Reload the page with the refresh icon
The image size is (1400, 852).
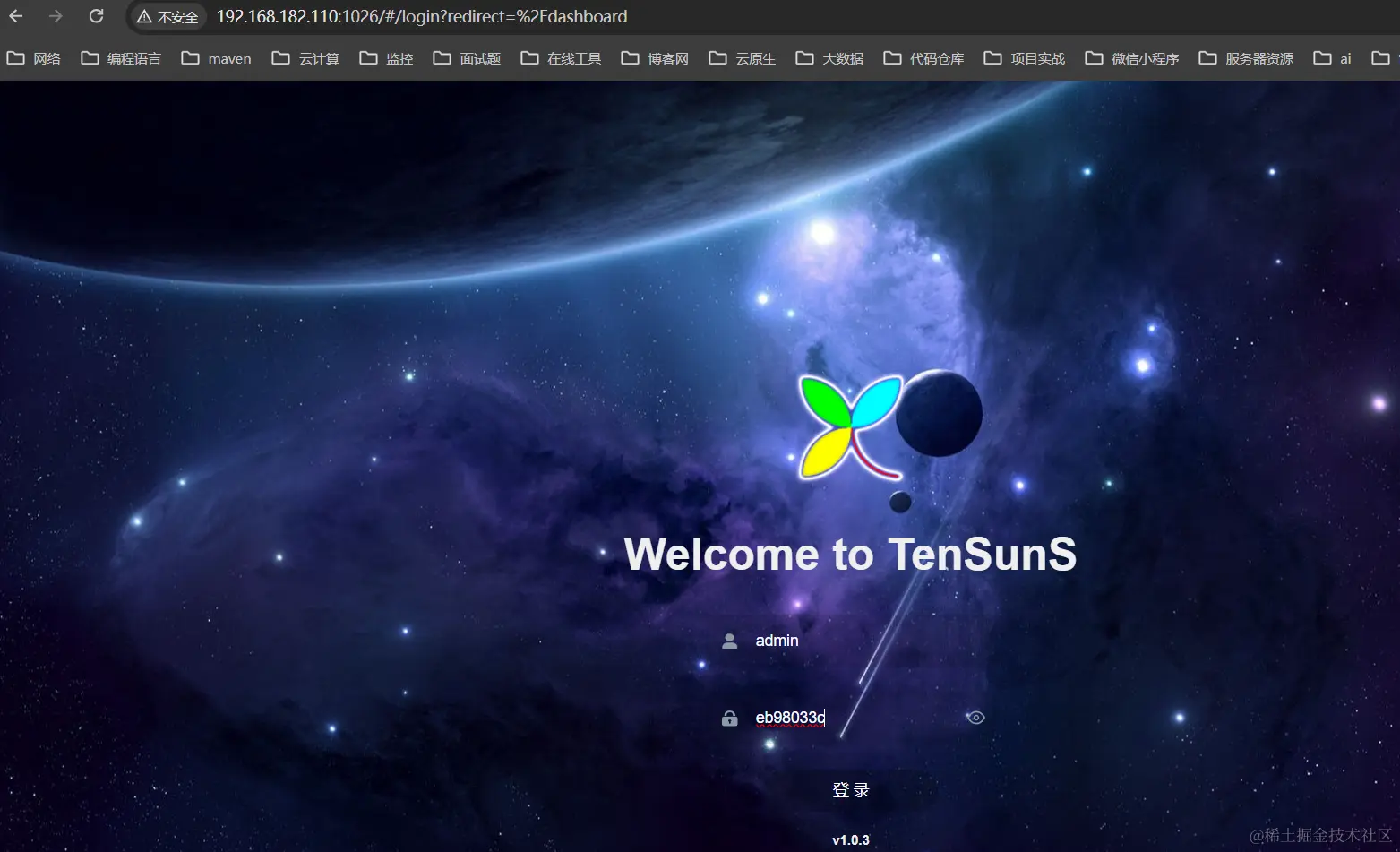tap(96, 16)
